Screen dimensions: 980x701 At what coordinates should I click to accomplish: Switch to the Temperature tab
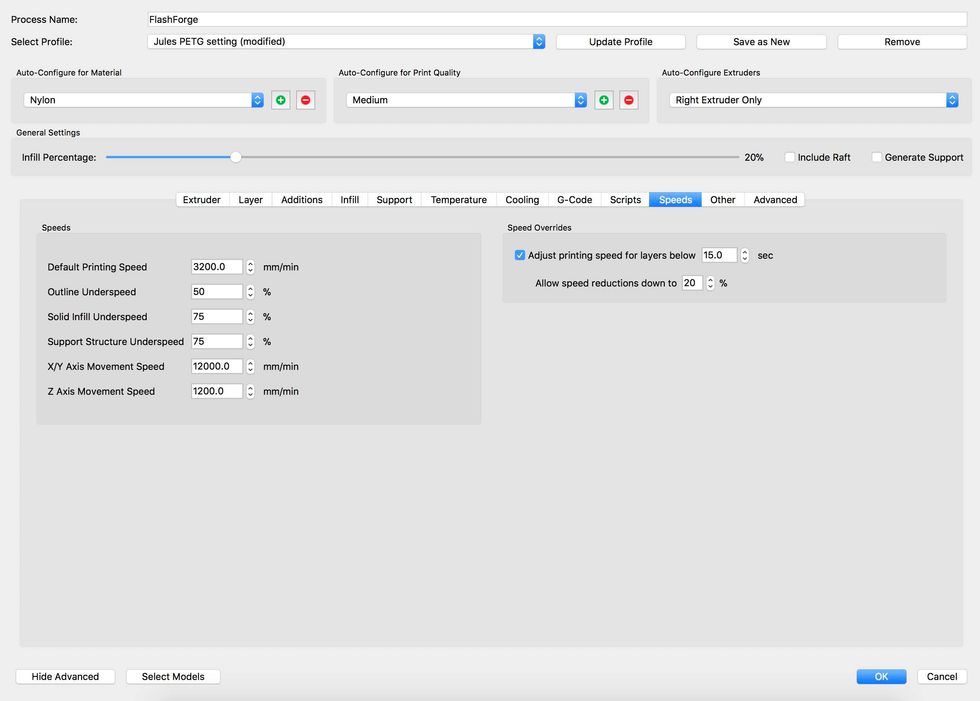pyautogui.click(x=458, y=200)
